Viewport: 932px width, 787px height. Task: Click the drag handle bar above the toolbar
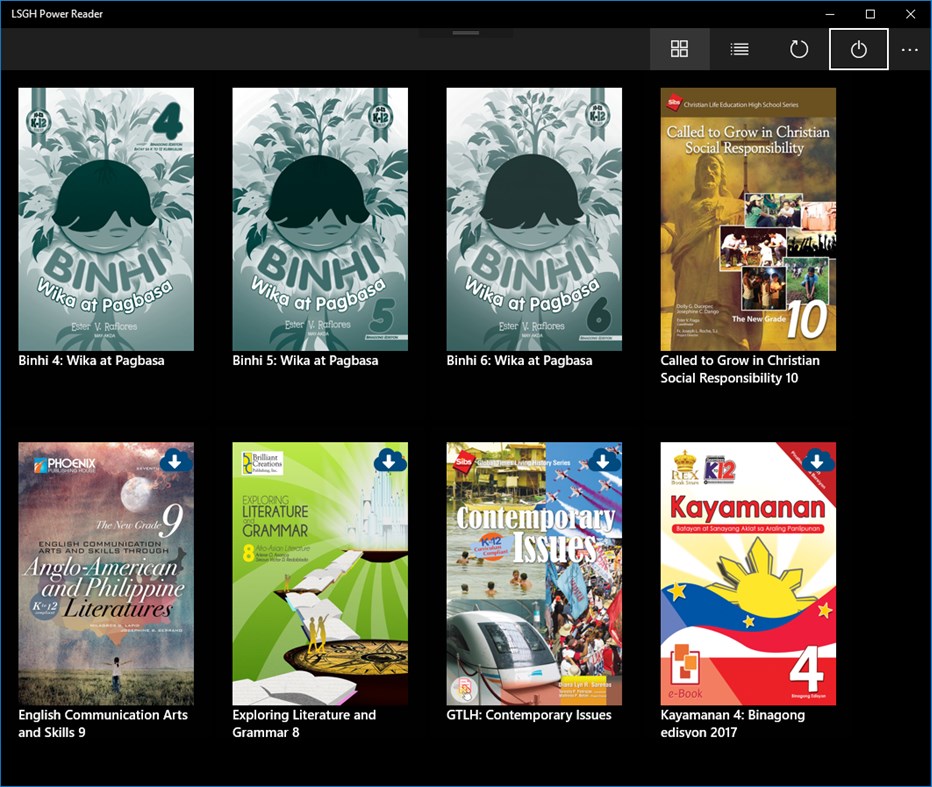465,32
